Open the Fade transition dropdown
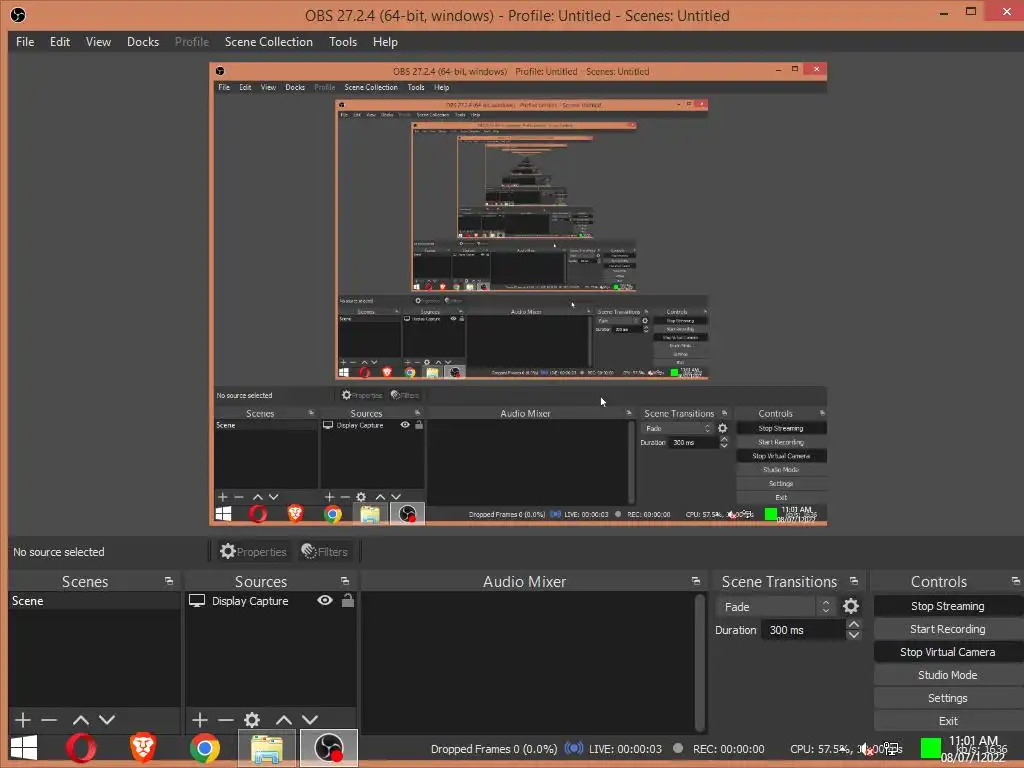The width and height of the screenshot is (1024, 768). (x=775, y=607)
